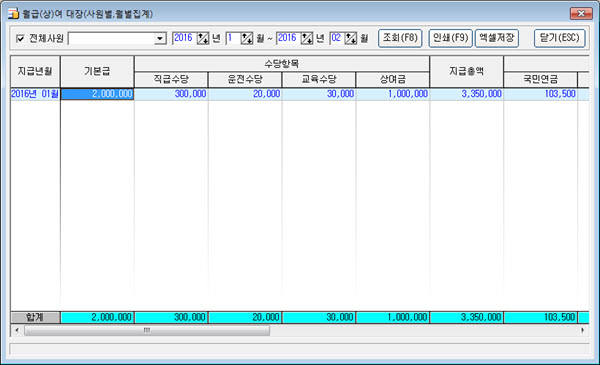Select the 300,000 cell in the January row

(x=171, y=94)
